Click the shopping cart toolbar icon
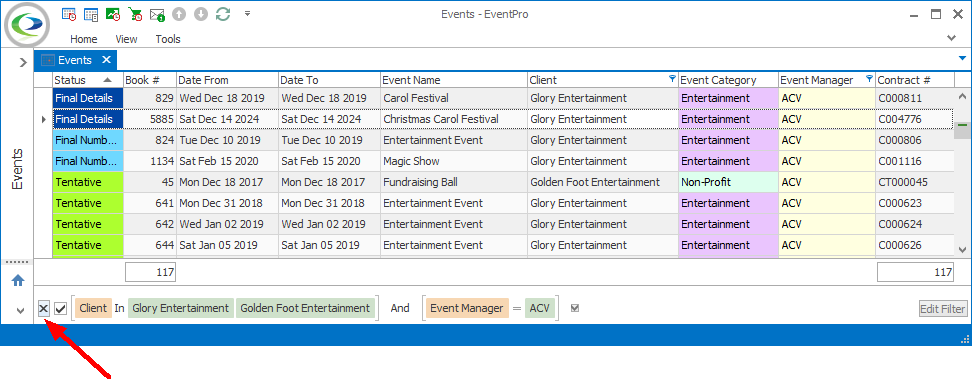Image resolution: width=972 pixels, height=379 pixels. (135, 14)
